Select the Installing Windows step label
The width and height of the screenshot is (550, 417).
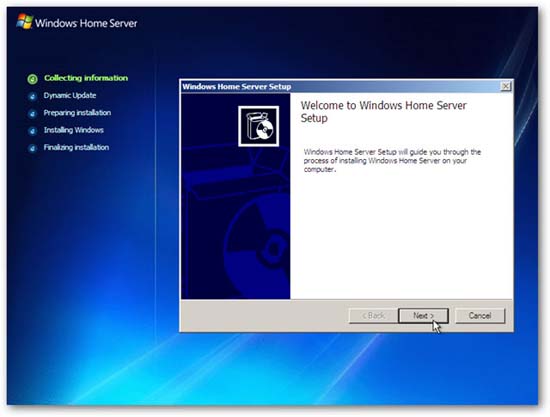74,130
